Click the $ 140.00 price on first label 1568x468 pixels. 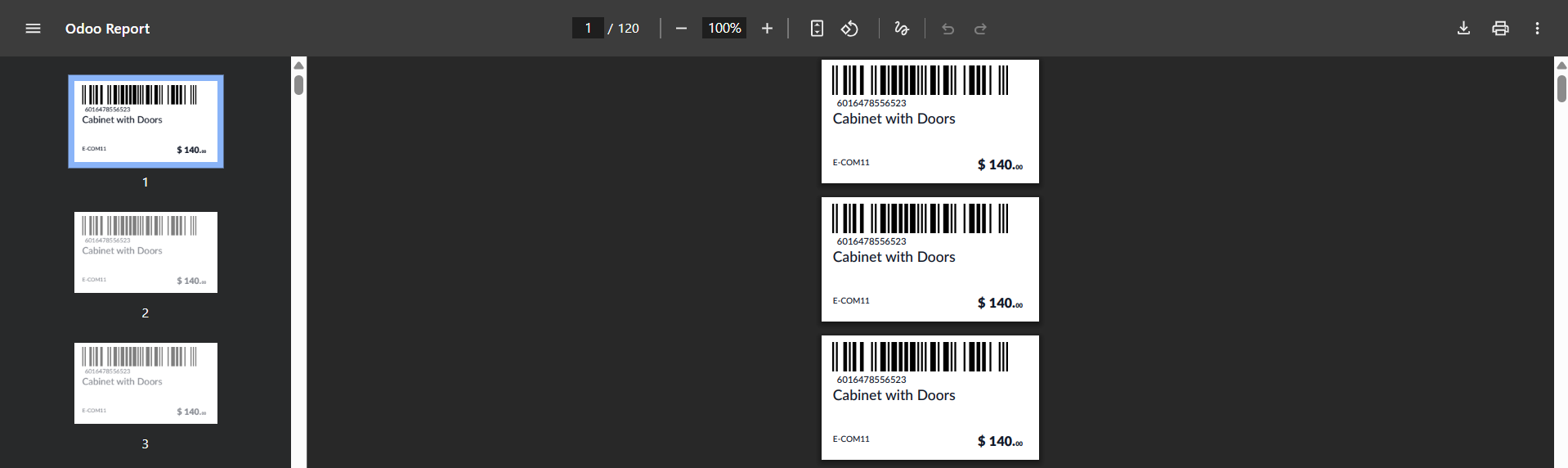coord(1000,164)
